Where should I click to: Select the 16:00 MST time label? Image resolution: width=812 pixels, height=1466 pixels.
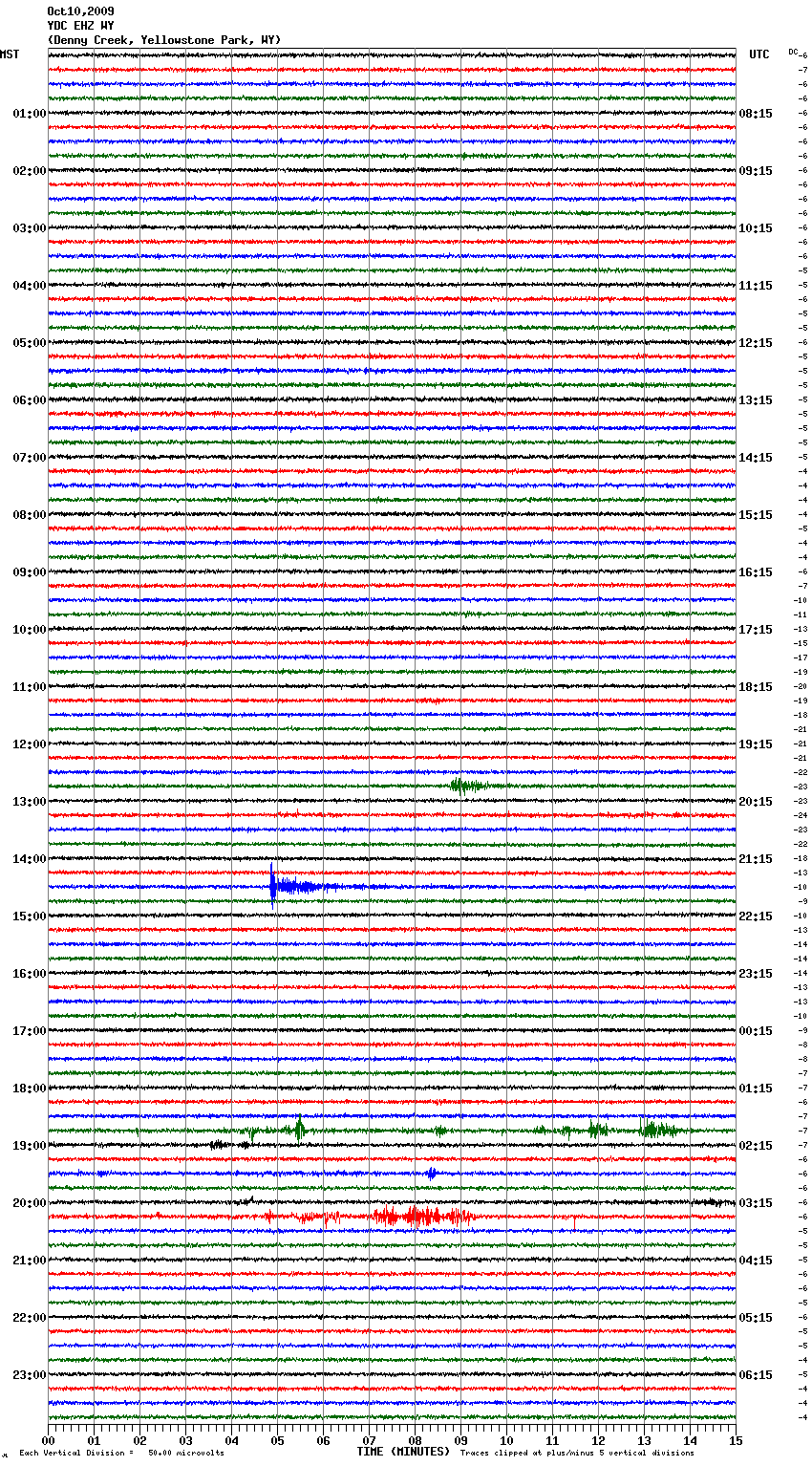pyautogui.click(x=30, y=974)
